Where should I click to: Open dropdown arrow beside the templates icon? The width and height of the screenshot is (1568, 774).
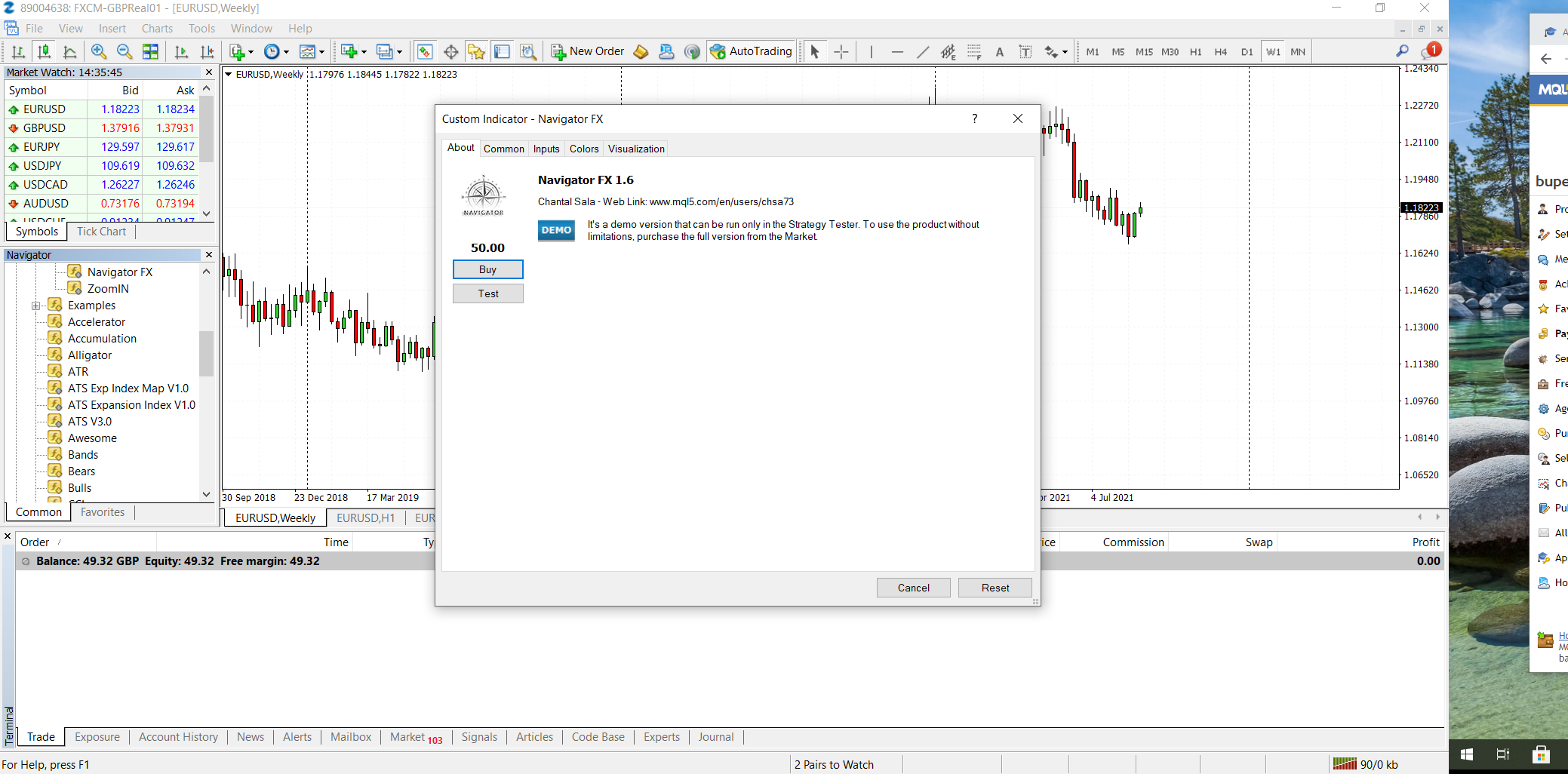tap(321, 52)
